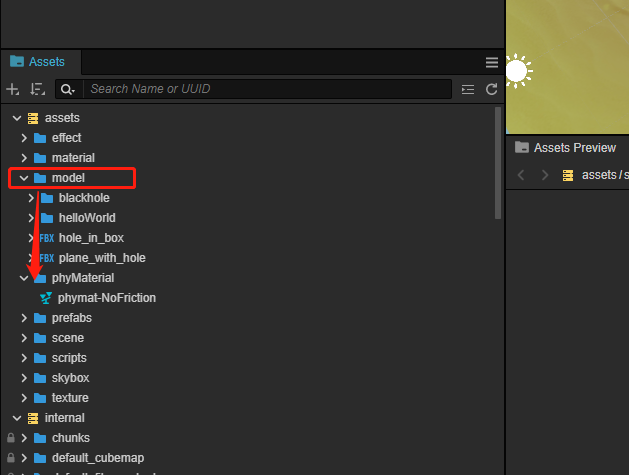
Task: Select the hole_in_box asset name
Action: tap(91, 238)
